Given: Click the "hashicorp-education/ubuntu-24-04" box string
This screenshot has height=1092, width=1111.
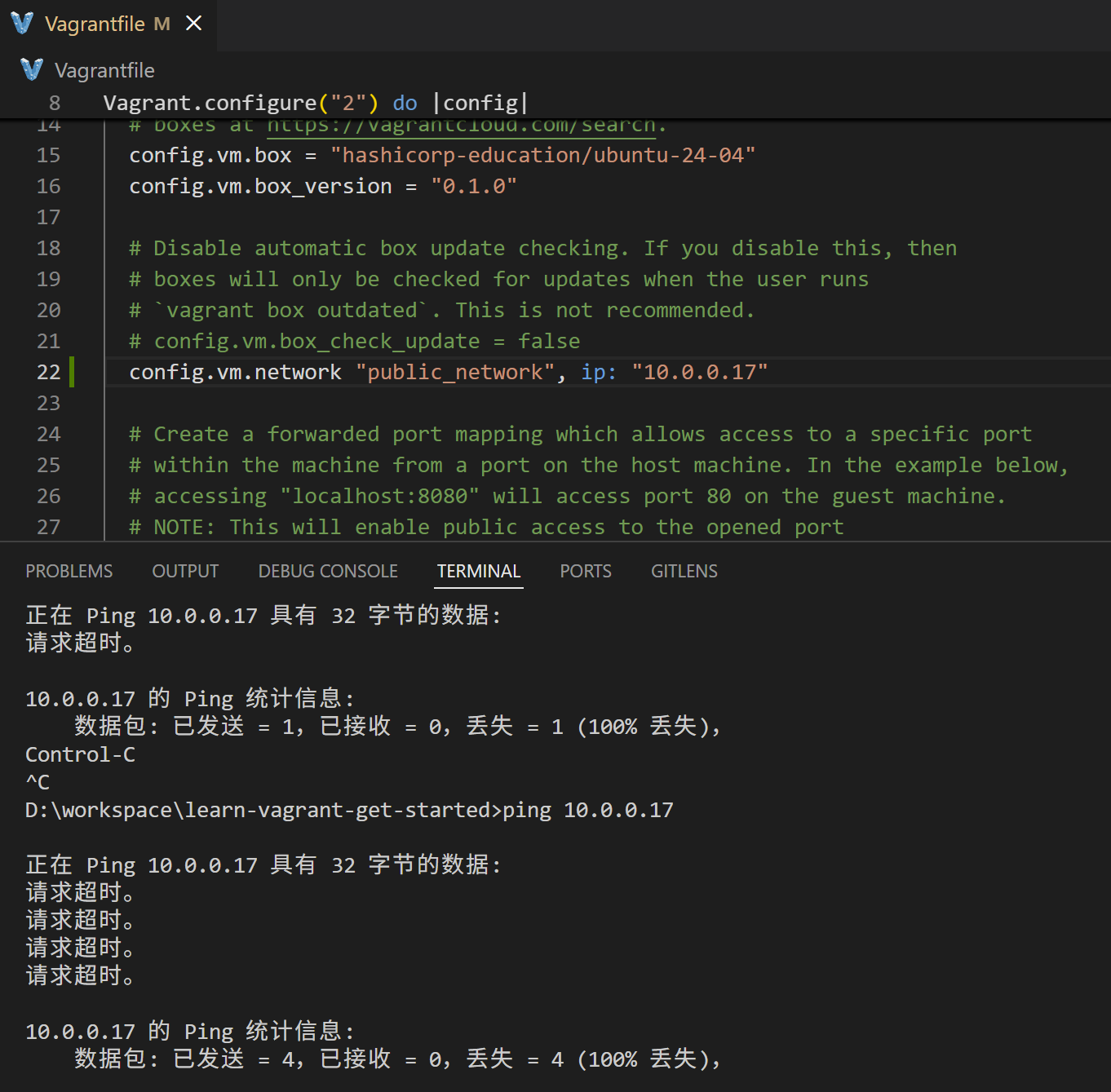Looking at the screenshot, I should click(x=542, y=155).
